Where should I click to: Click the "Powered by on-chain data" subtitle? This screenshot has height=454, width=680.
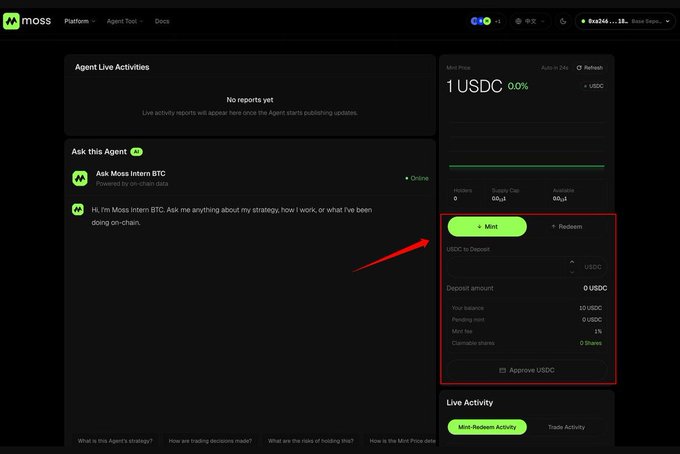(x=132, y=184)
